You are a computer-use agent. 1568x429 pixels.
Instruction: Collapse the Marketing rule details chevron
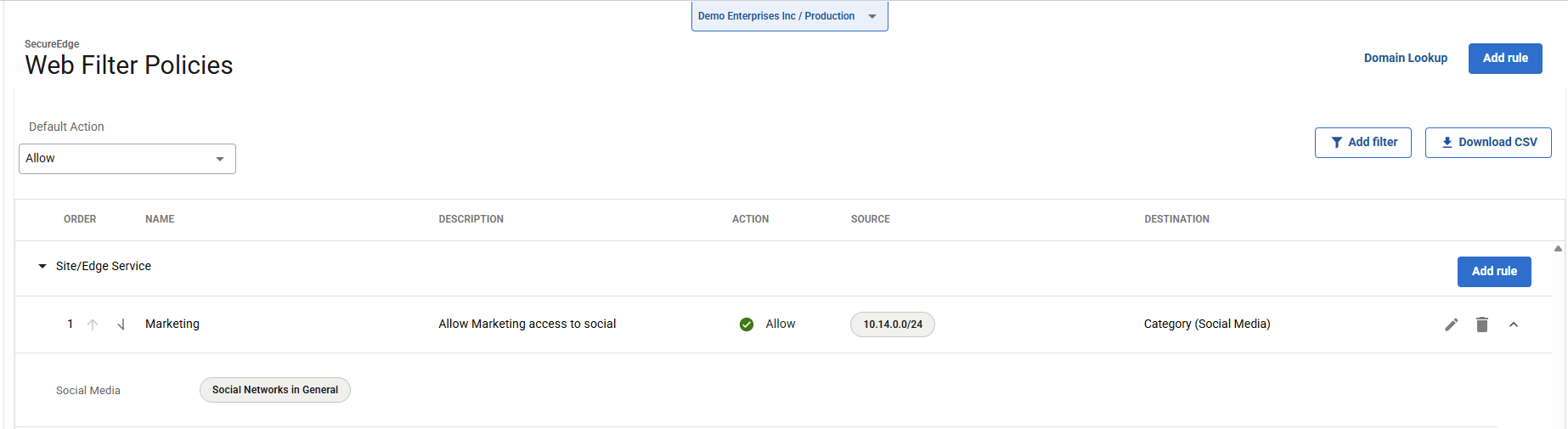1513,325
